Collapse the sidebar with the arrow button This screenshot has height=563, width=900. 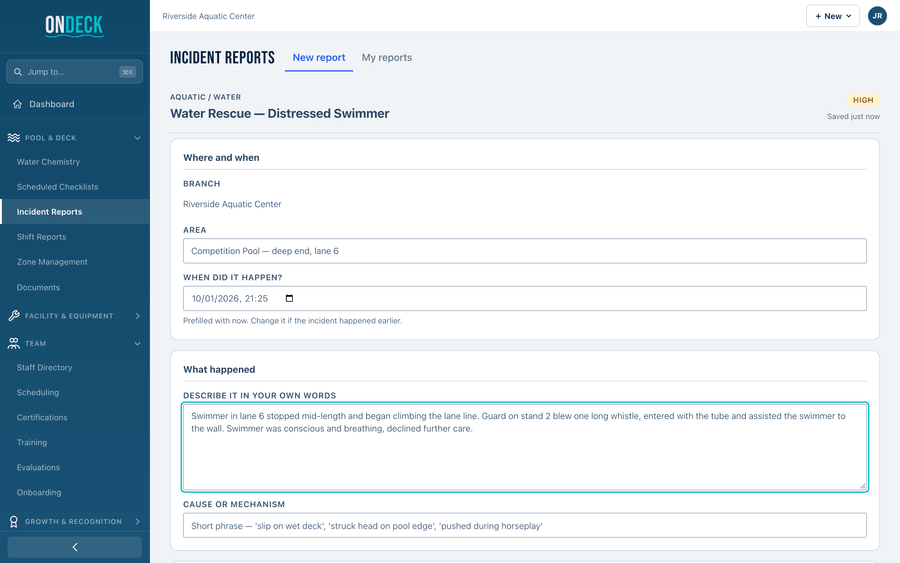(75, 547)
